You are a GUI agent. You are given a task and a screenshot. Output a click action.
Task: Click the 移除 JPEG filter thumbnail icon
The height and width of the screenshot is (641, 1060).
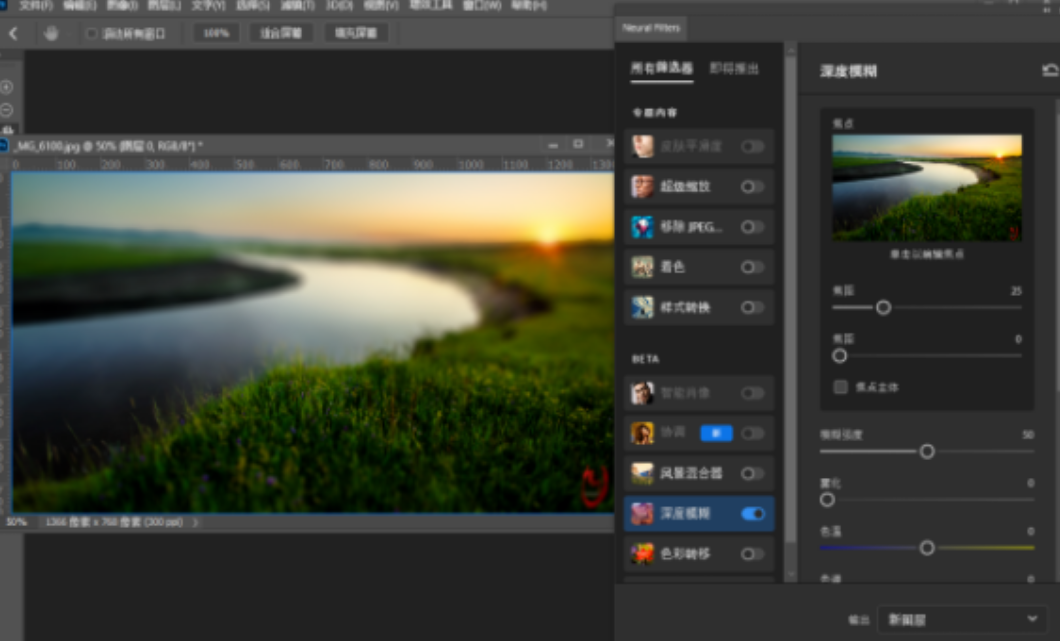coord(642,227)
